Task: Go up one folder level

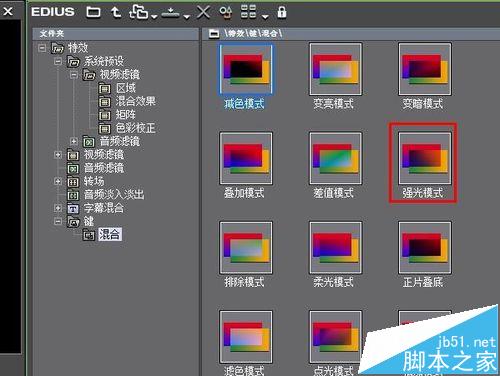Action: [116, 12]
